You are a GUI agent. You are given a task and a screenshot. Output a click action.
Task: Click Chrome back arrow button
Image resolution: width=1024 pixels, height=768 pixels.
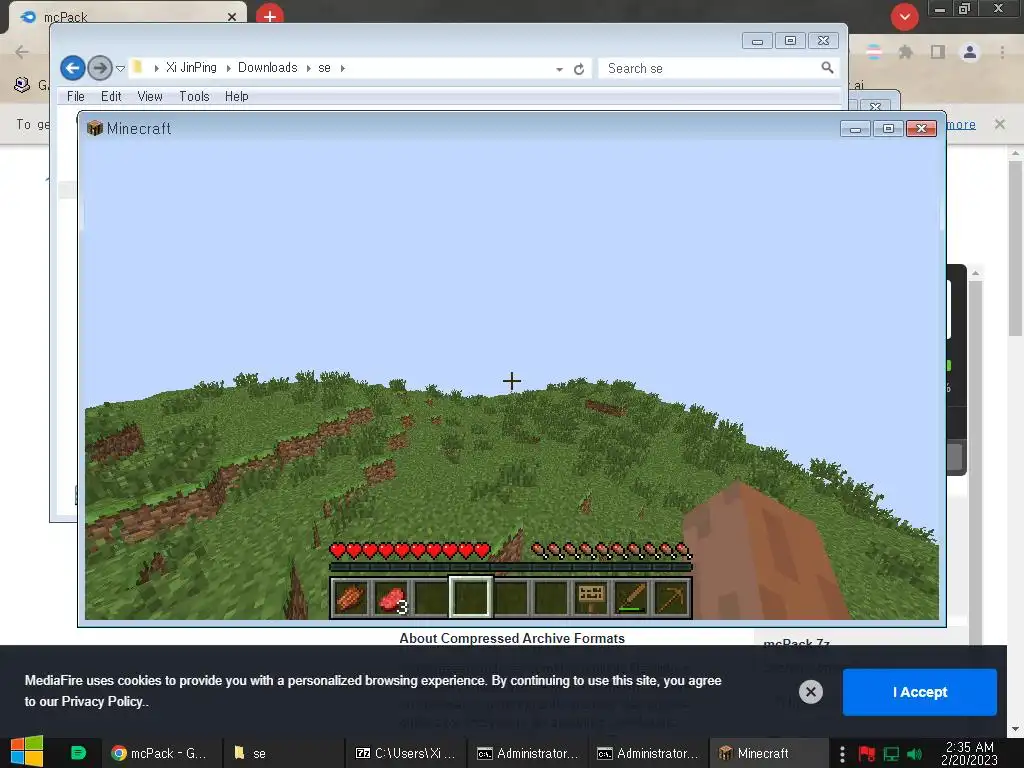pos(22,52)
